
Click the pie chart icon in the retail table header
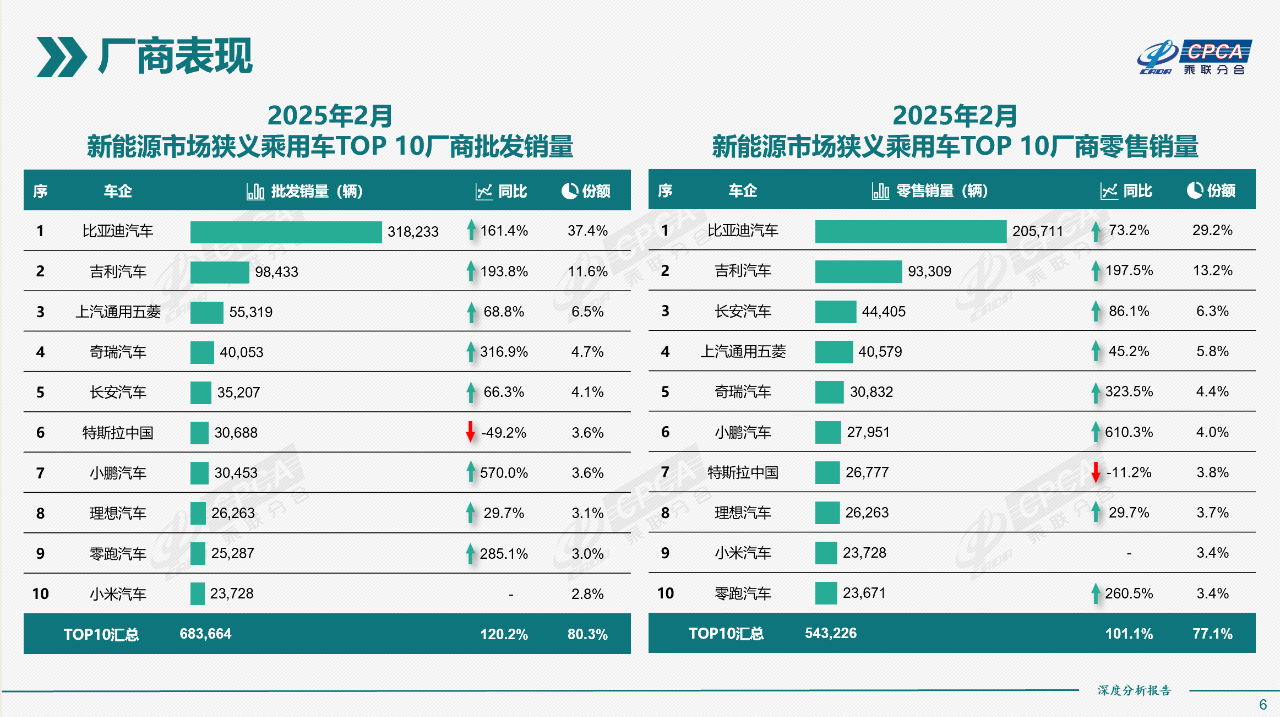[1194, 190]
